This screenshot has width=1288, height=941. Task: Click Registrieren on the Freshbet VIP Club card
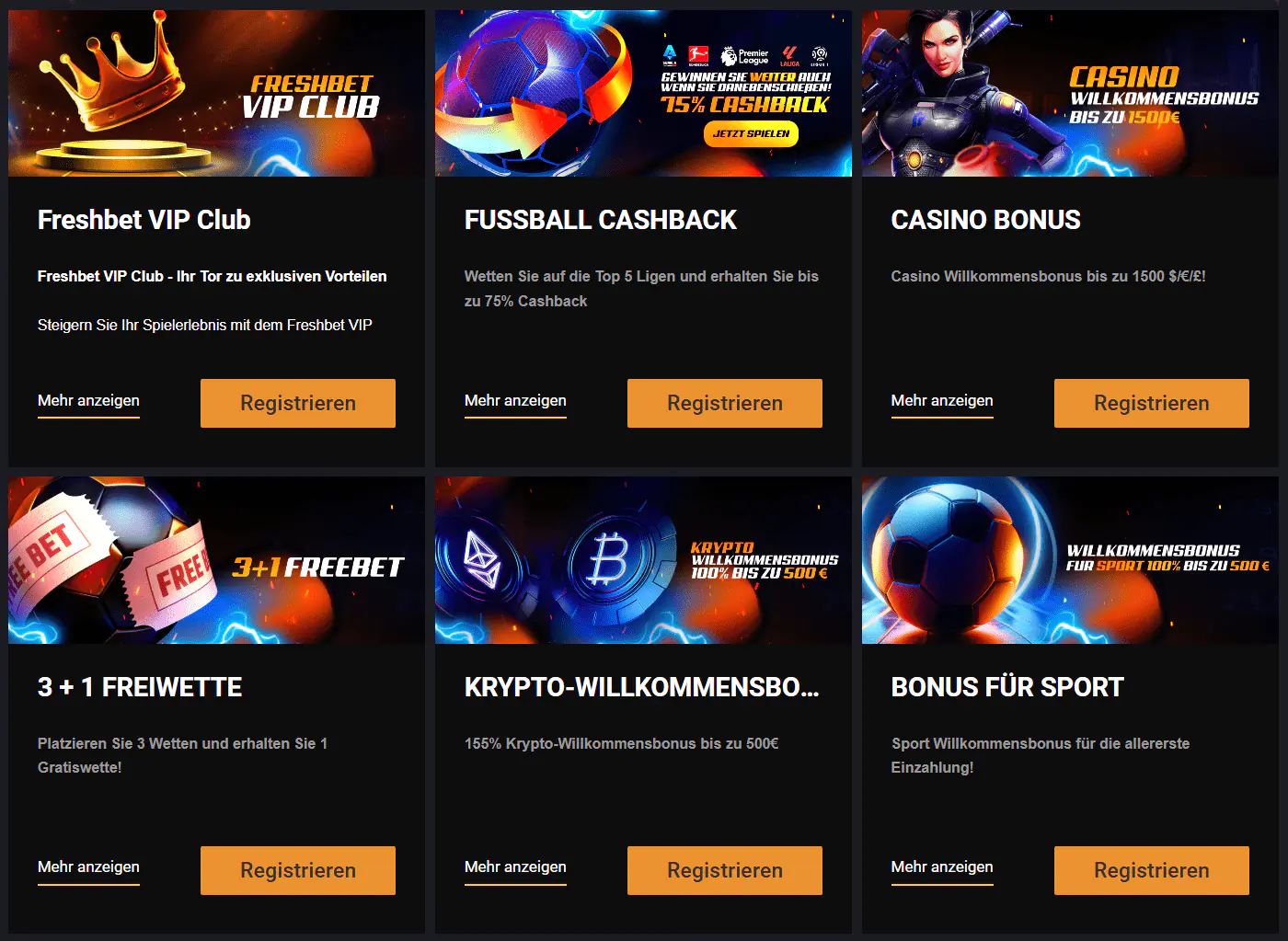pyautogui.click(x=298, y=403)
